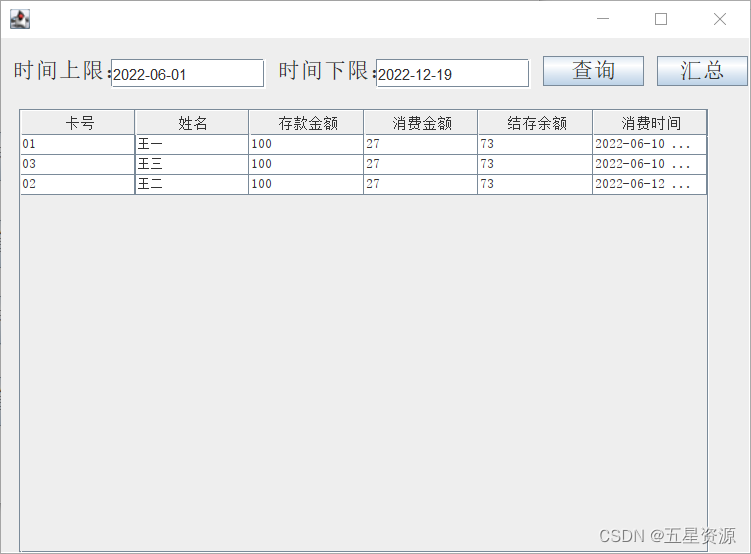Viewport: 751px width, 554px height.
Task: Click the 姓名 column header
Action: coord(192,123)
